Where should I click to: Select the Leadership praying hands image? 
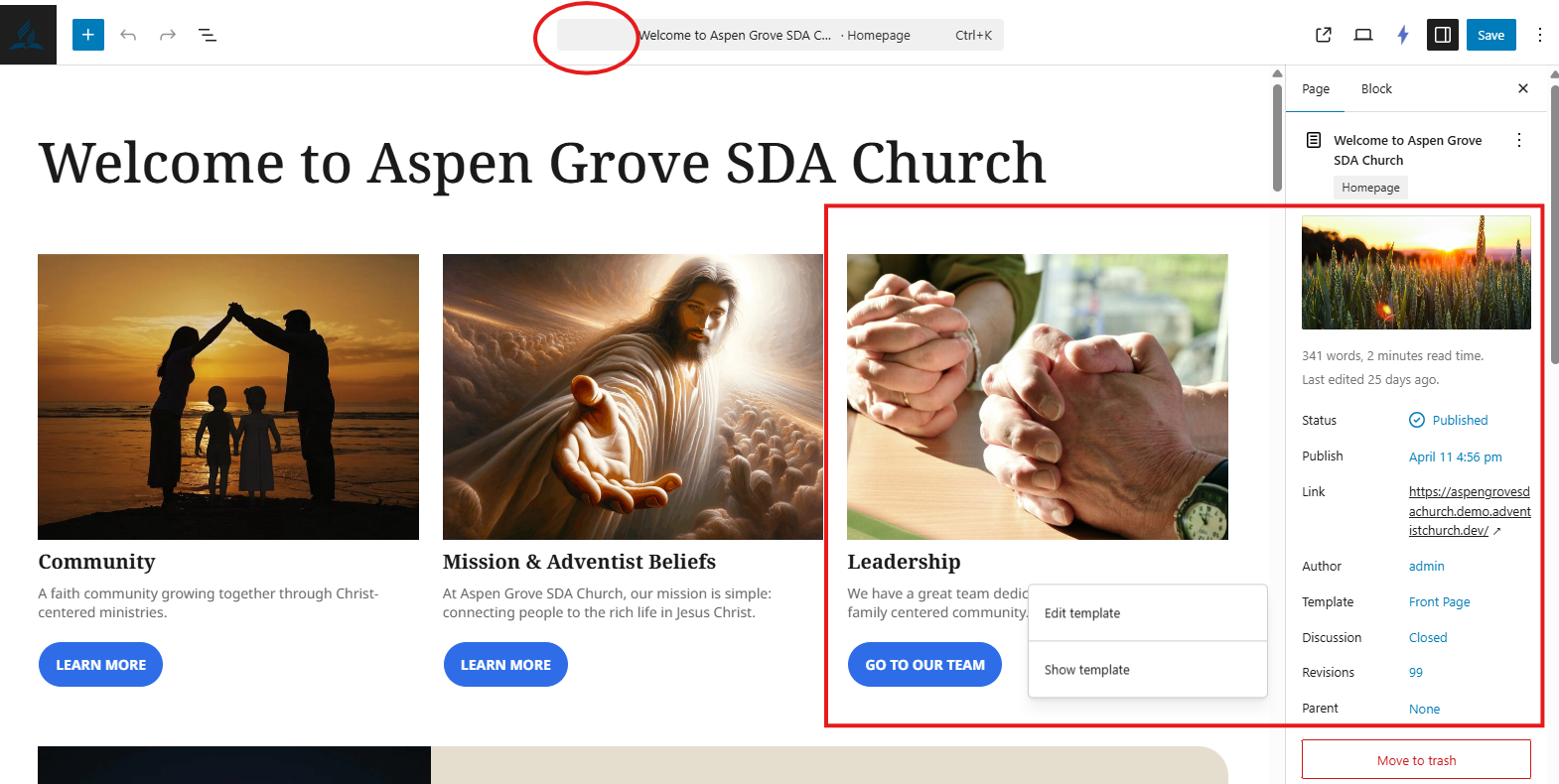(1038, 397)
